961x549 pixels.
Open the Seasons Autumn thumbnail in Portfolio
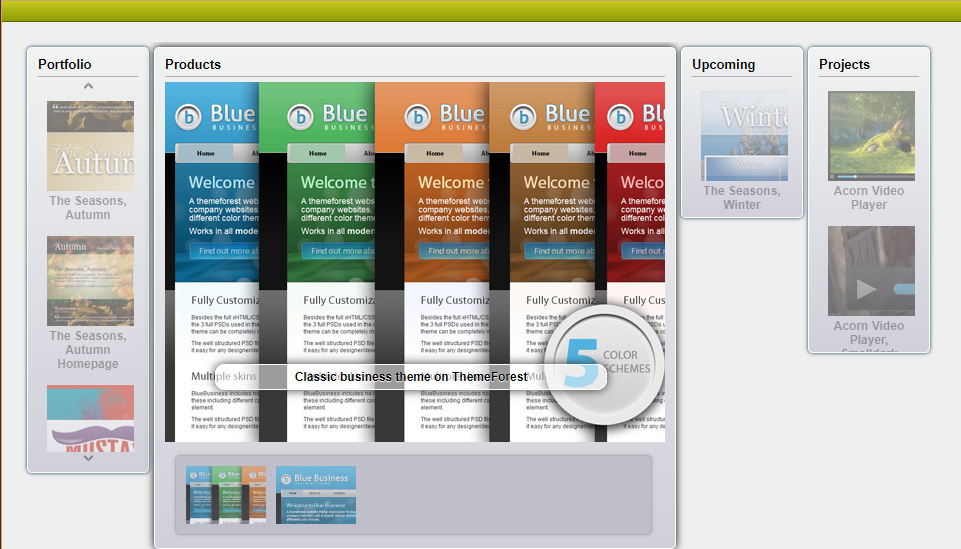click(x=91, y=146)
